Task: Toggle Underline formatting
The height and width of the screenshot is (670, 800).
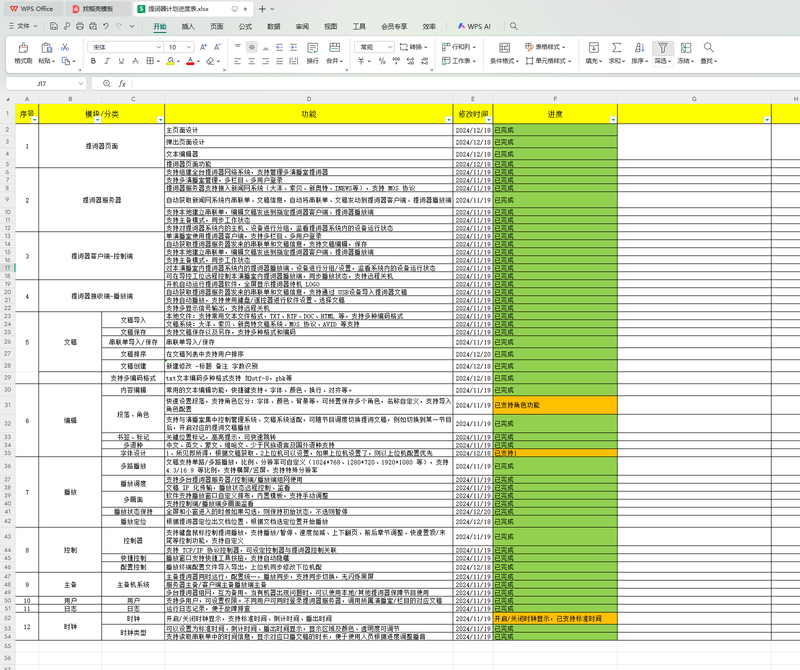Action: [x=121, y=61]
